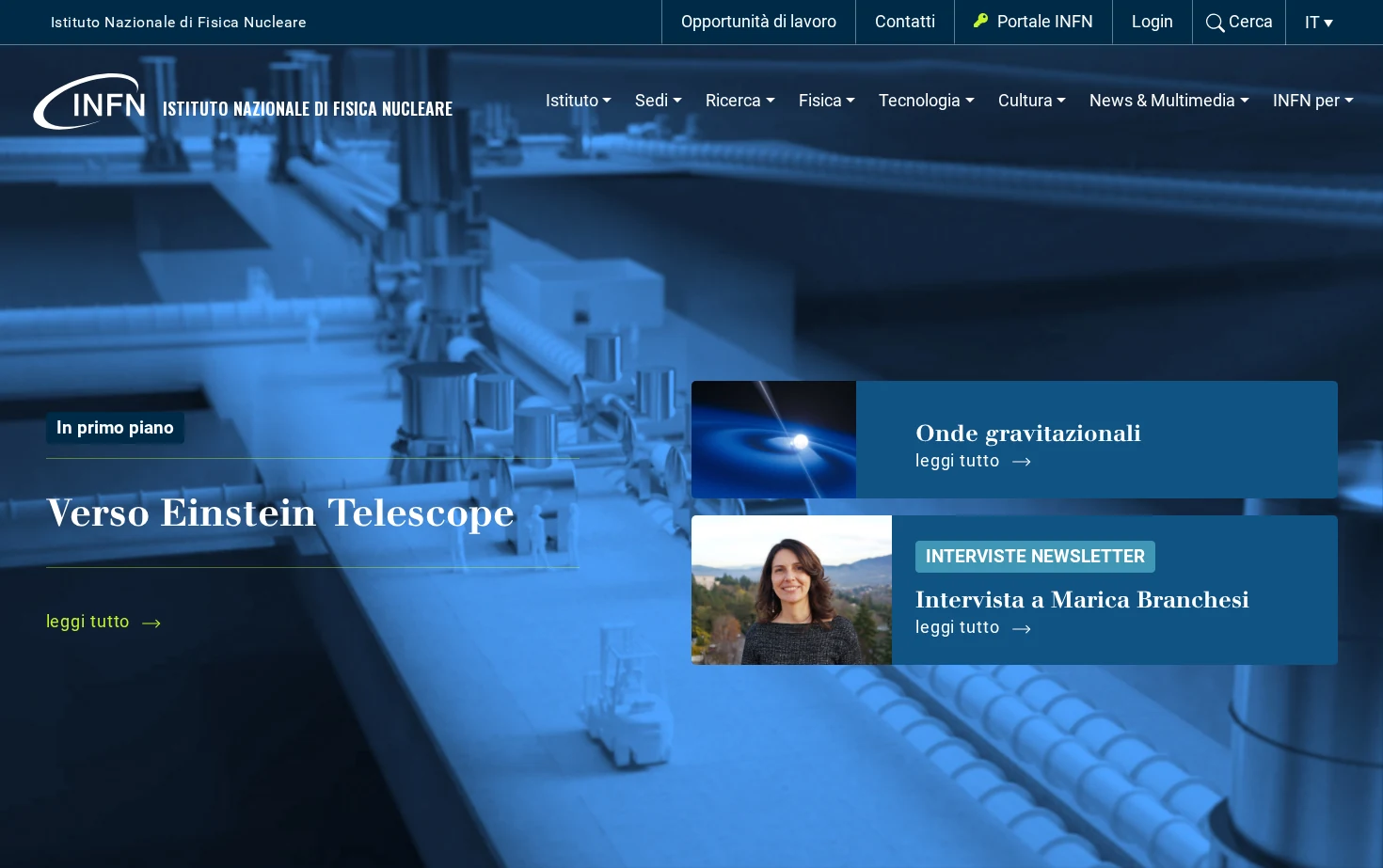Open the Onde gravitazionali article title
The width and height of the screenshot is (1383, 868).
point(1027,434)
